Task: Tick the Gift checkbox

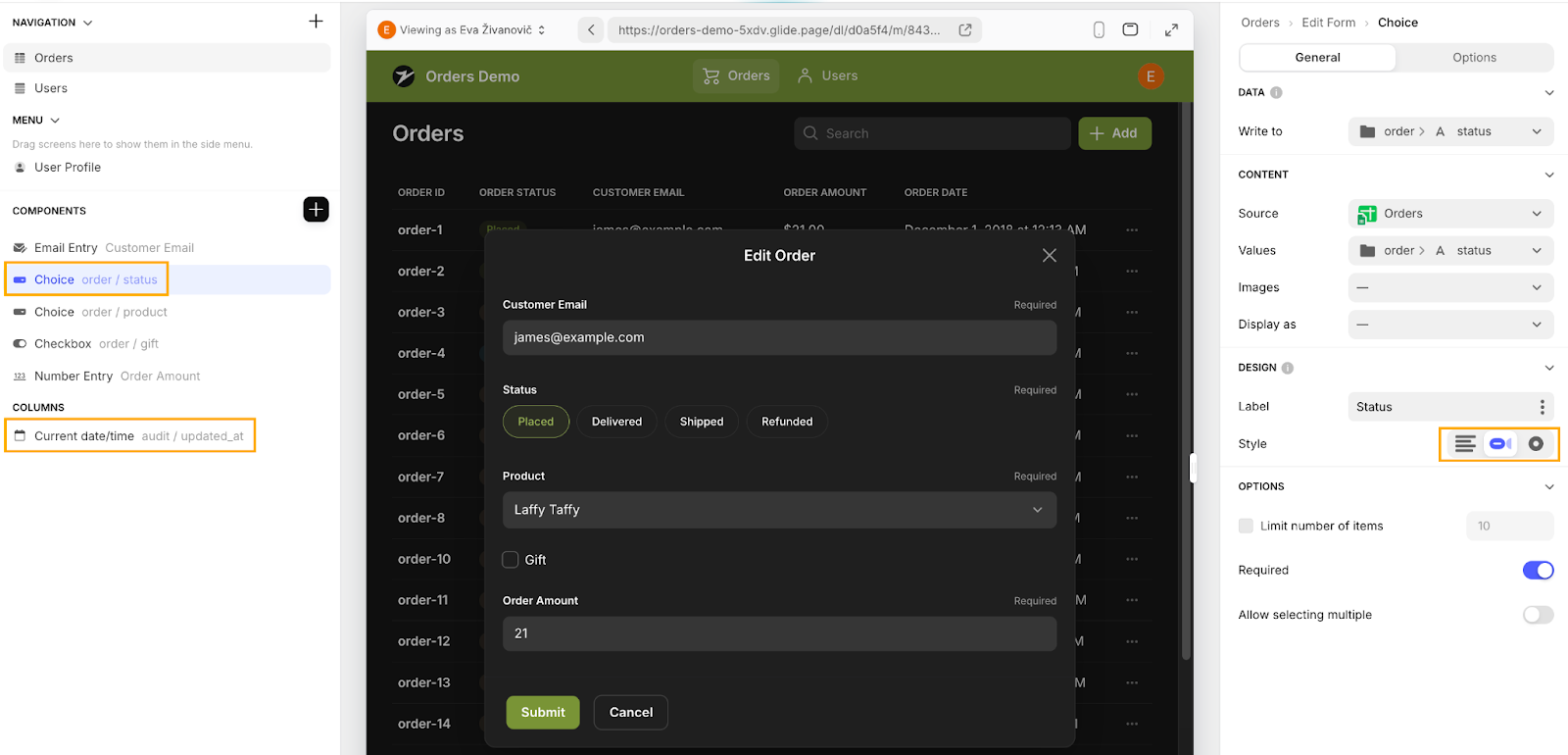Action: pyautogui.click(x=511, y=560)
